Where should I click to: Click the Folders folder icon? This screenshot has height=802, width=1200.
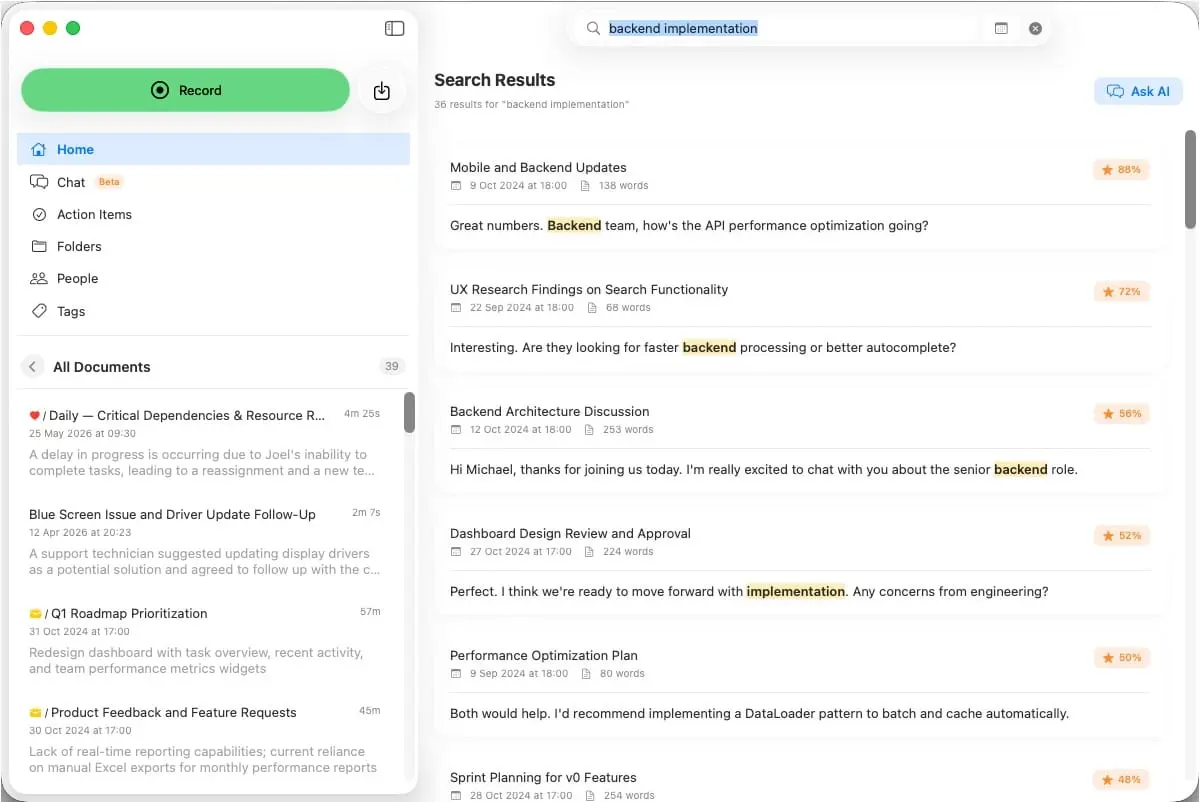click(x=39, y=246)
